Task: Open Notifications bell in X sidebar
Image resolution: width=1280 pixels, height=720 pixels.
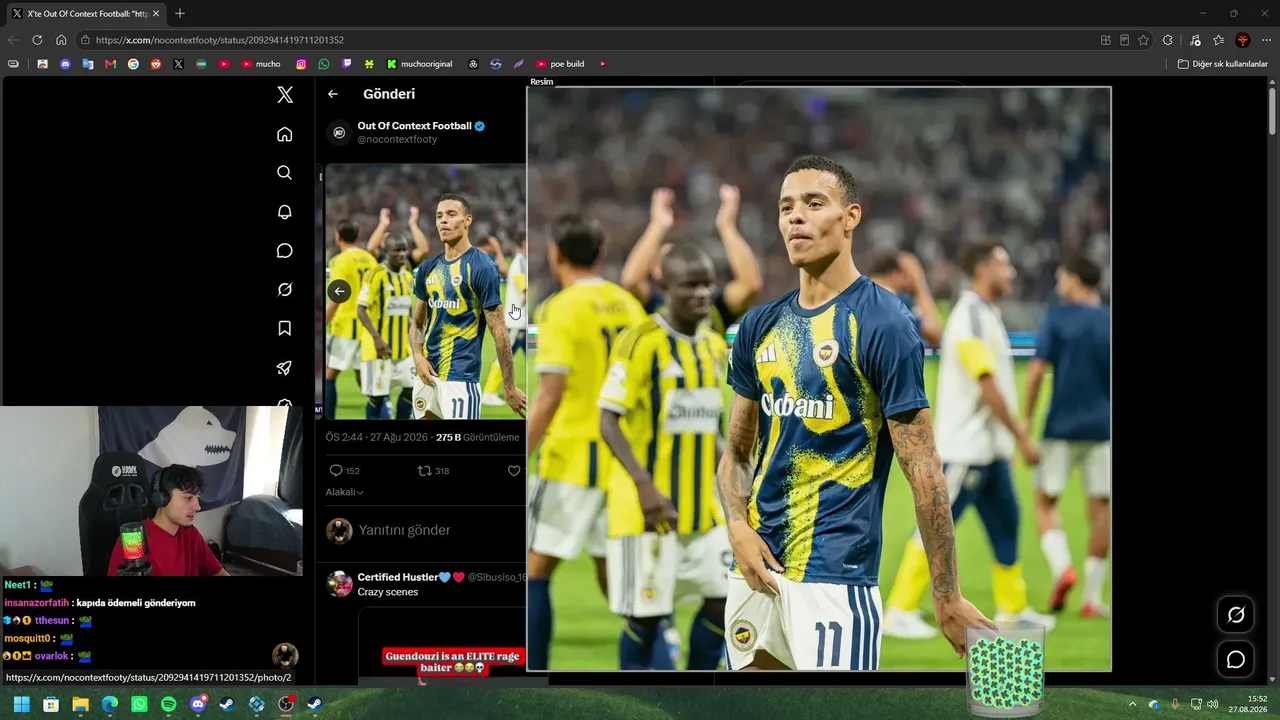Action: (285, 212)
